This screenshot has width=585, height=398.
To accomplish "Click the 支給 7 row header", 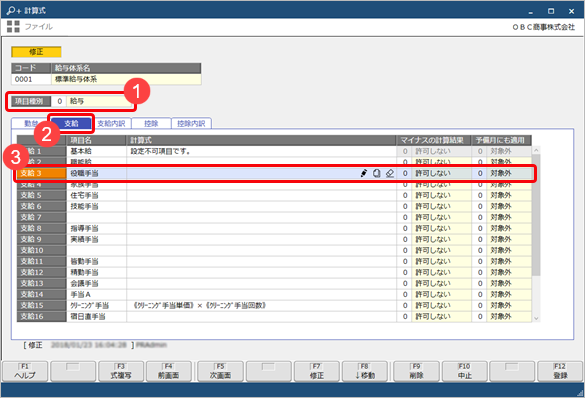I will [x=41, y=217].
